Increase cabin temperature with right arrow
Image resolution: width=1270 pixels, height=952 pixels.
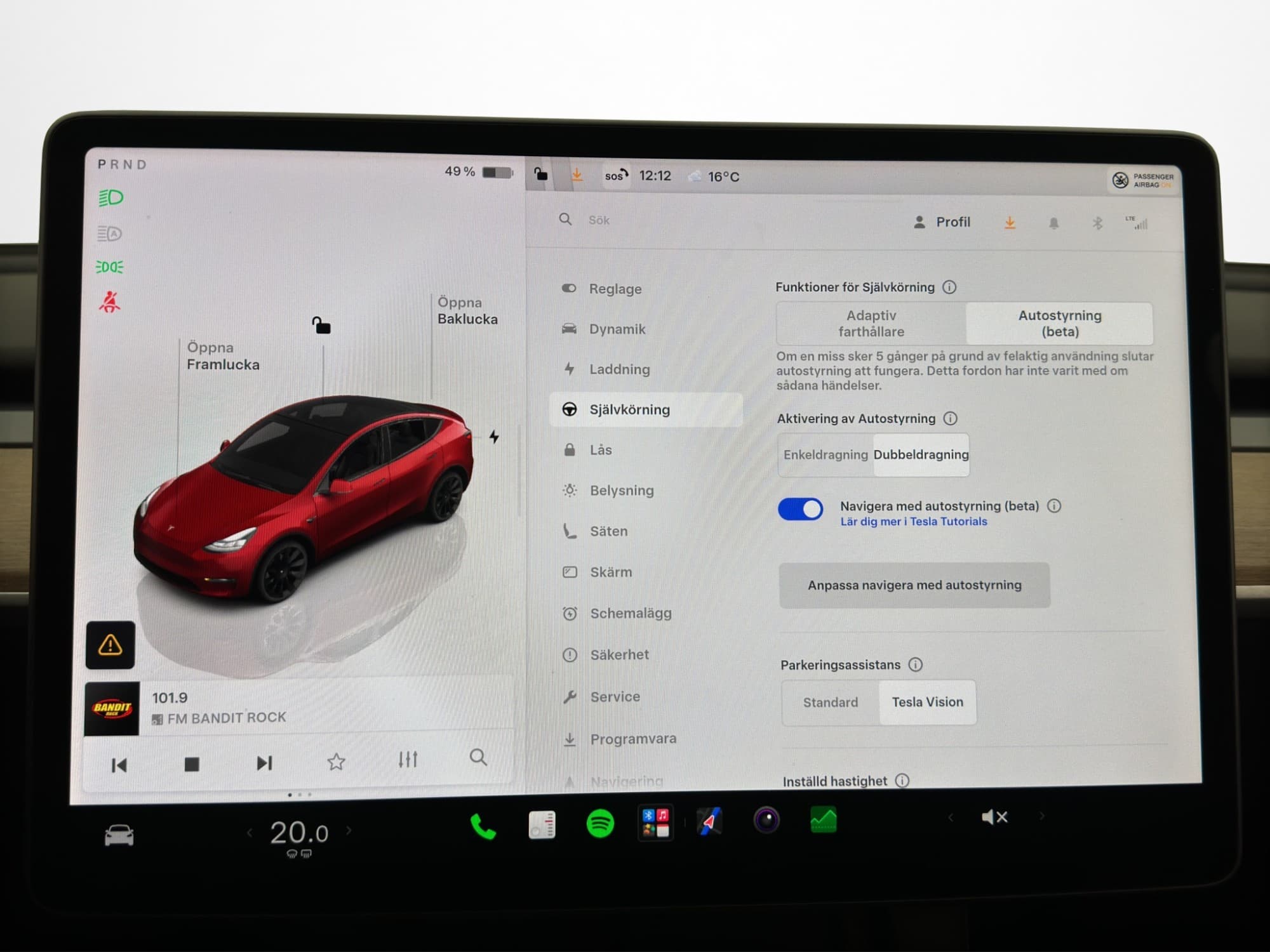point(349,830)
